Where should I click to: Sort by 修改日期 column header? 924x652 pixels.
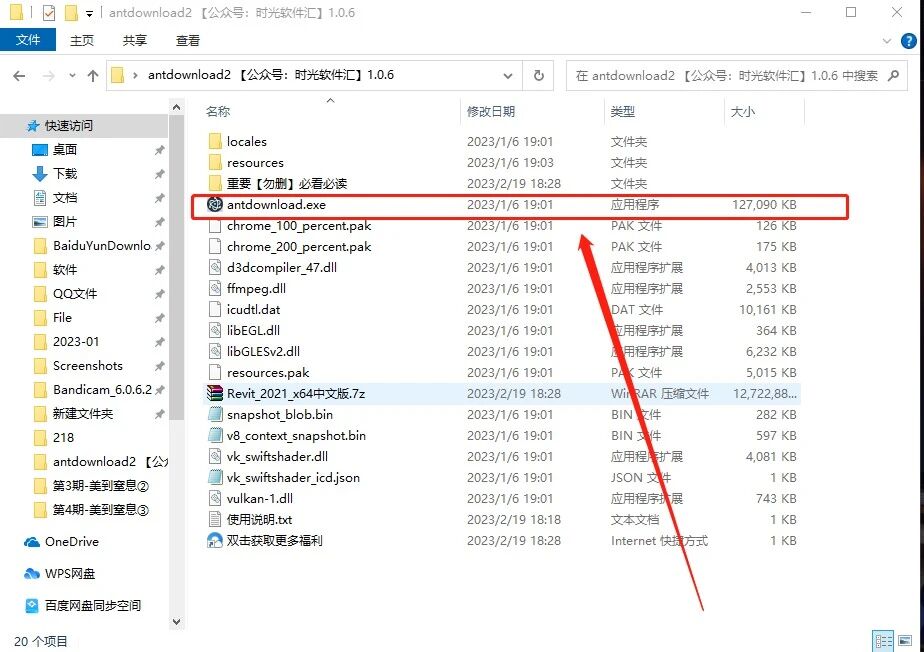pos(491,111)
